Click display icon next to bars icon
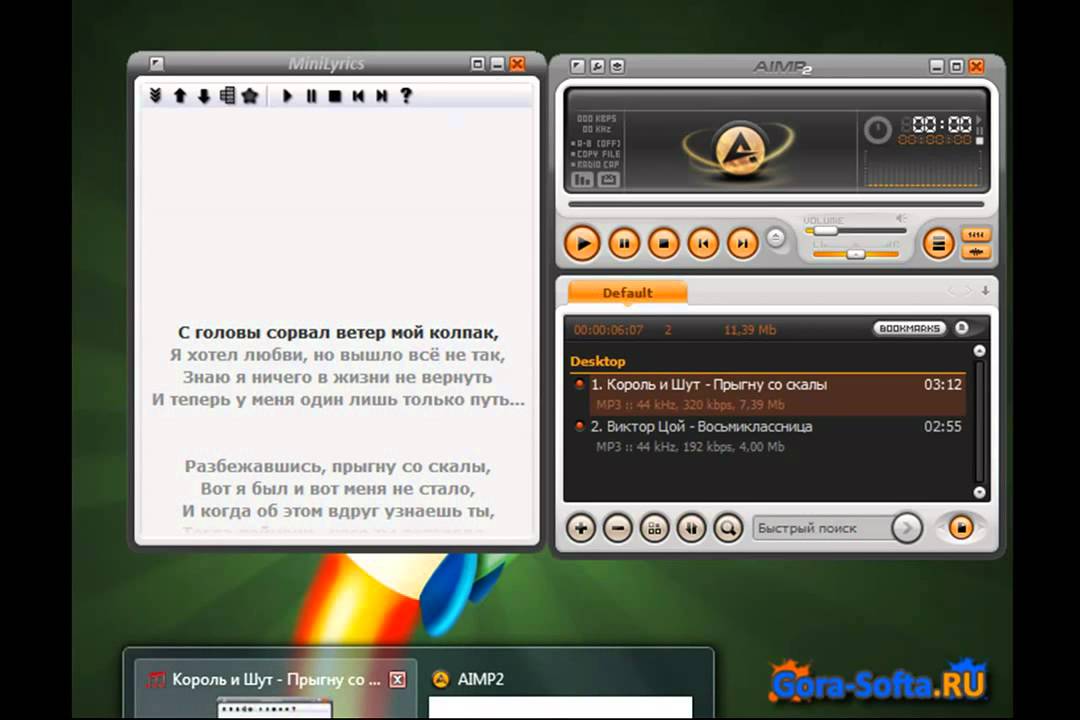1080x720 pixels. pos(608,180)
